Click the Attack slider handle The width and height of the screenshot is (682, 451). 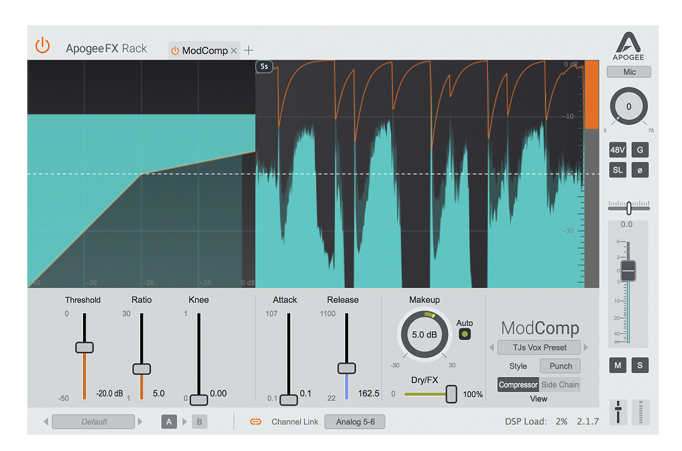(x=288, y=400)
